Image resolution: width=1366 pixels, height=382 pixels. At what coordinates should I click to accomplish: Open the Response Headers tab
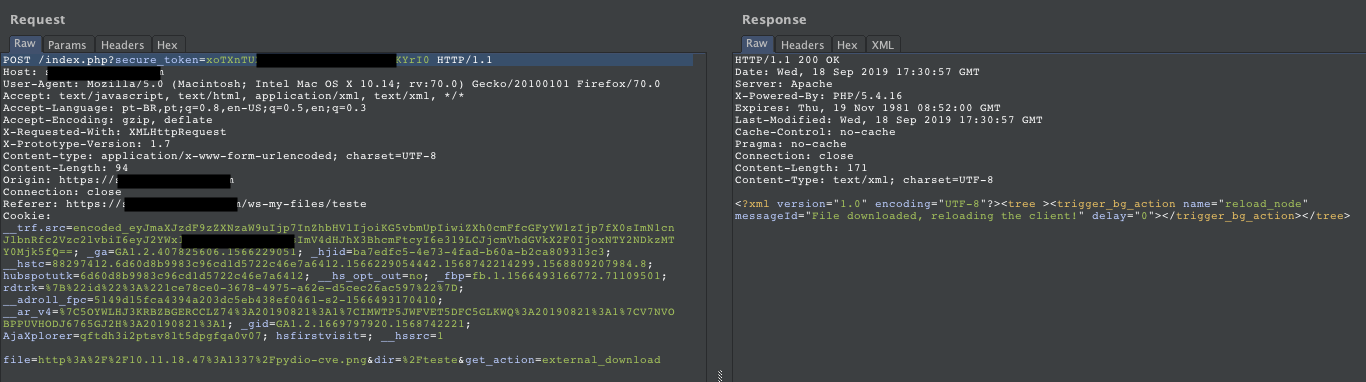click(803, 45)
